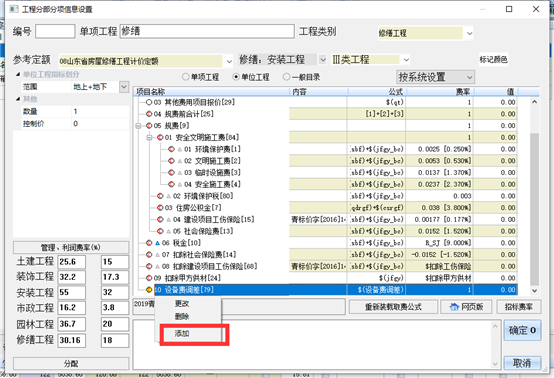Click the table scrollbar down arrow
This screenshot has width=554, height=378.
[534, 290]
